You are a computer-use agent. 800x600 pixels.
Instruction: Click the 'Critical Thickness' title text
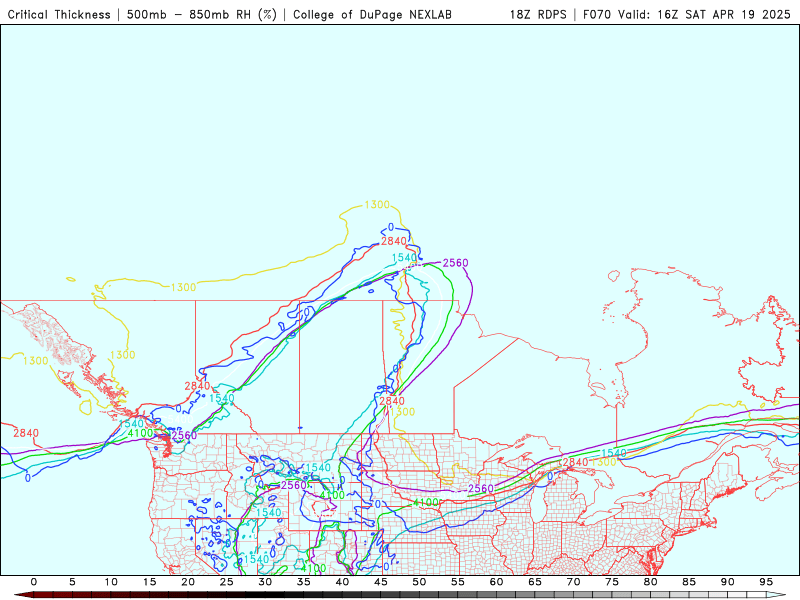click(x=59, y=14)
